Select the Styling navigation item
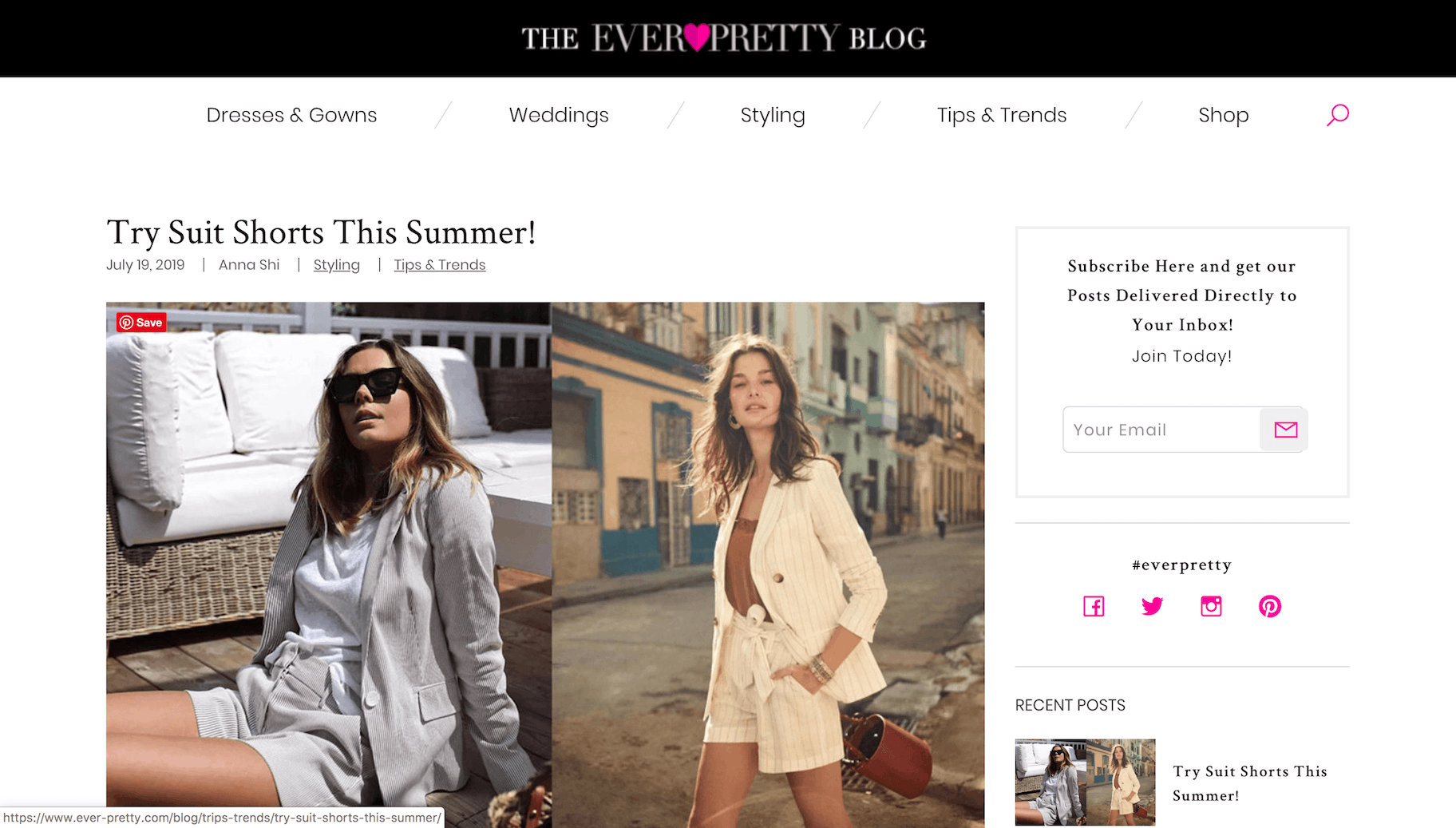This screenshot has height=828, width=1456. coord(773,115)
